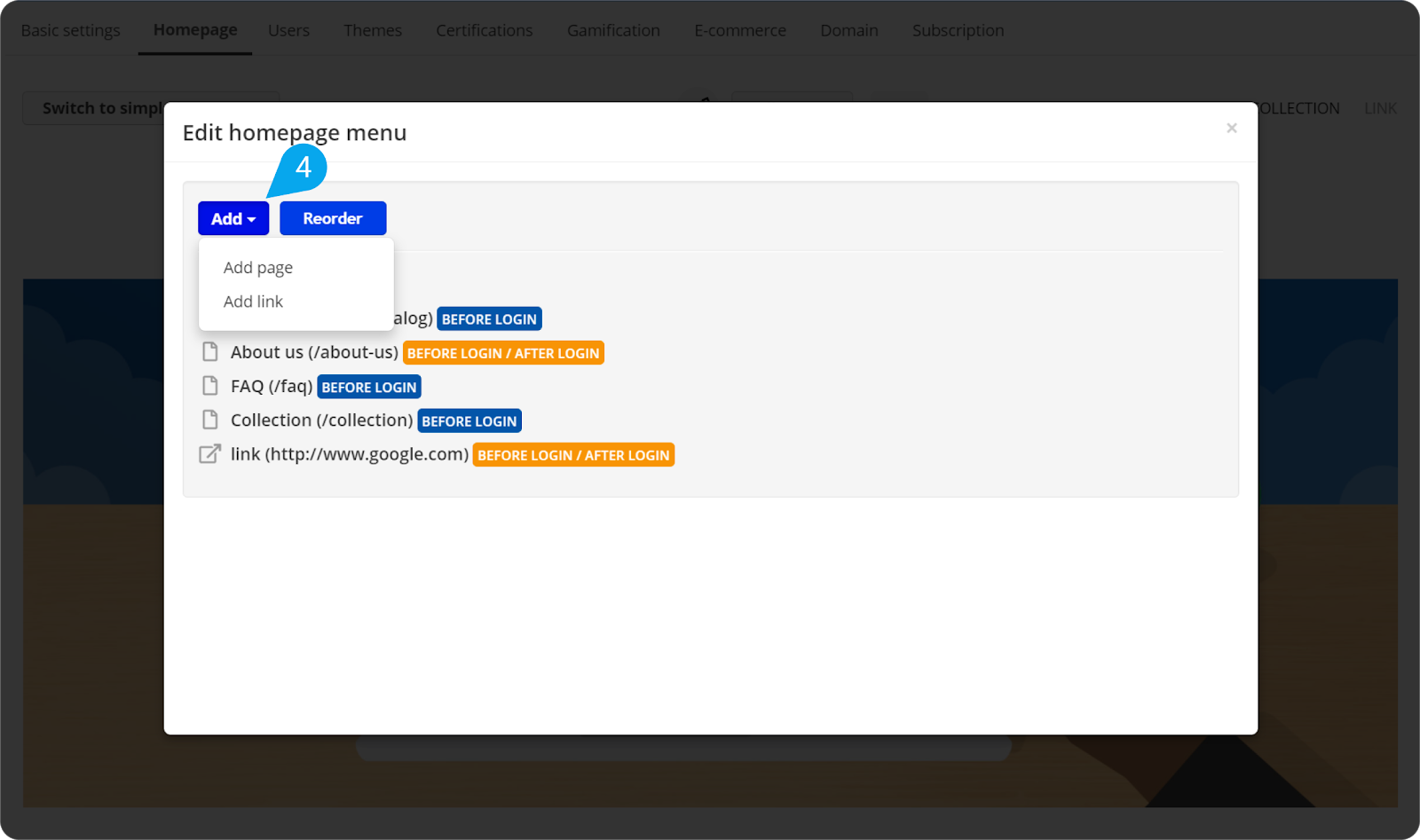
Task: Click the external link icon beside the google link
Action: tap(210, 453)
